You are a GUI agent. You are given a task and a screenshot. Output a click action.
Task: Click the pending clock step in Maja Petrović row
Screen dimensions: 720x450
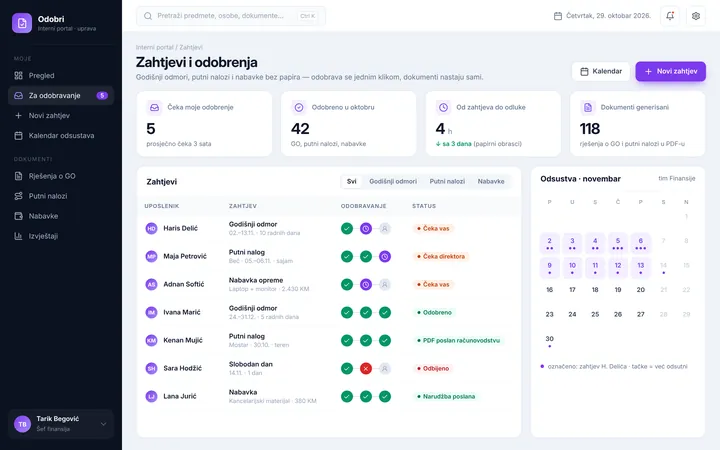[x=385, y=256]
